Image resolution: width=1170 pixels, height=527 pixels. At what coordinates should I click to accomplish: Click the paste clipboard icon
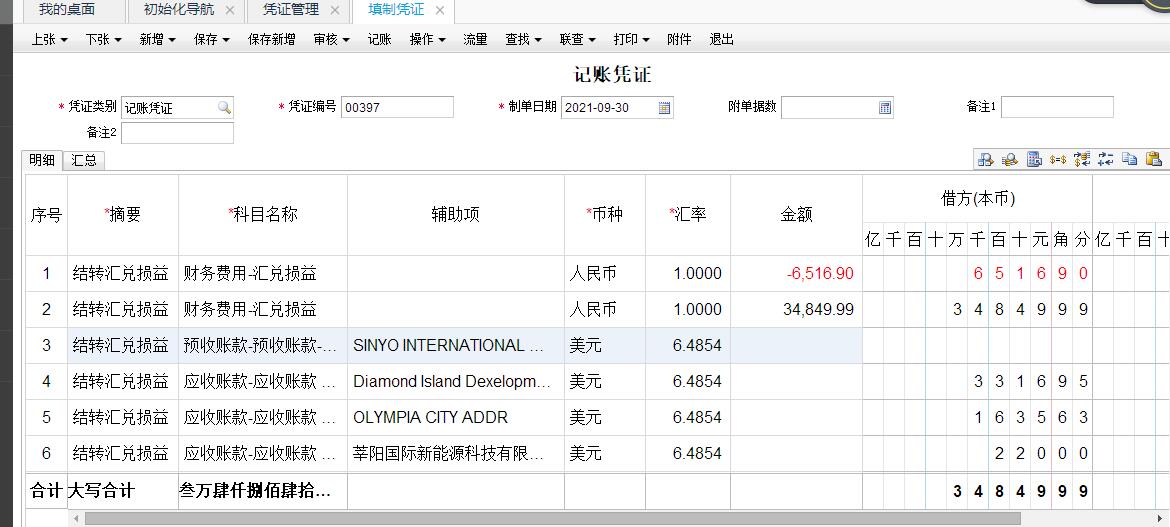click(x=1154, y=159)
